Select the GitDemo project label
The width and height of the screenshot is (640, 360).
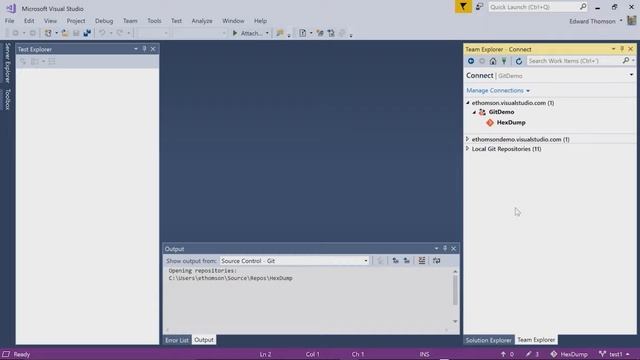point(501,112)
